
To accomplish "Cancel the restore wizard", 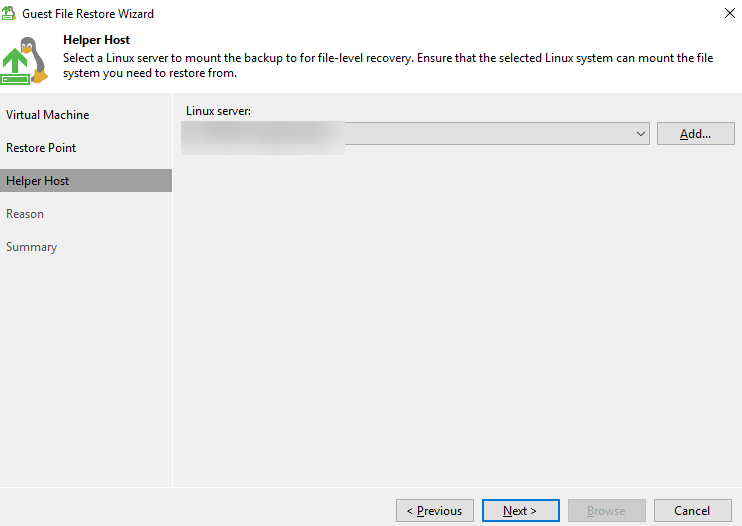I will point(692,511).
